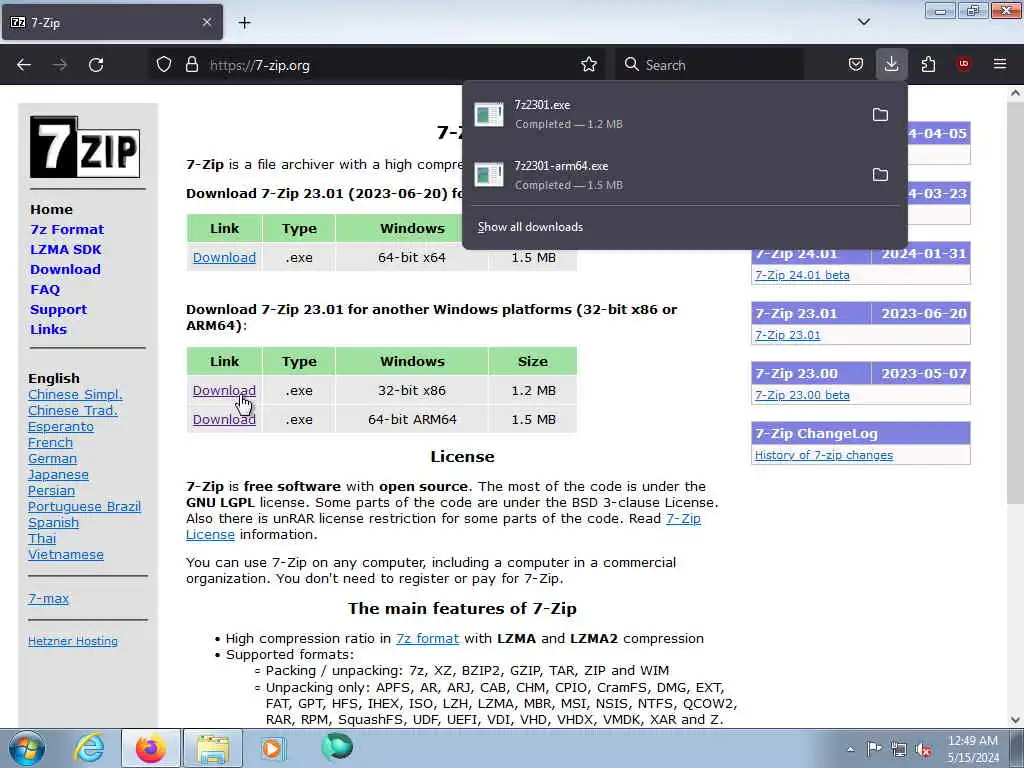Screen dimensions: 1024x768
Task: Download the 64-bit x64 .exe installer
Action: point(224,257)
